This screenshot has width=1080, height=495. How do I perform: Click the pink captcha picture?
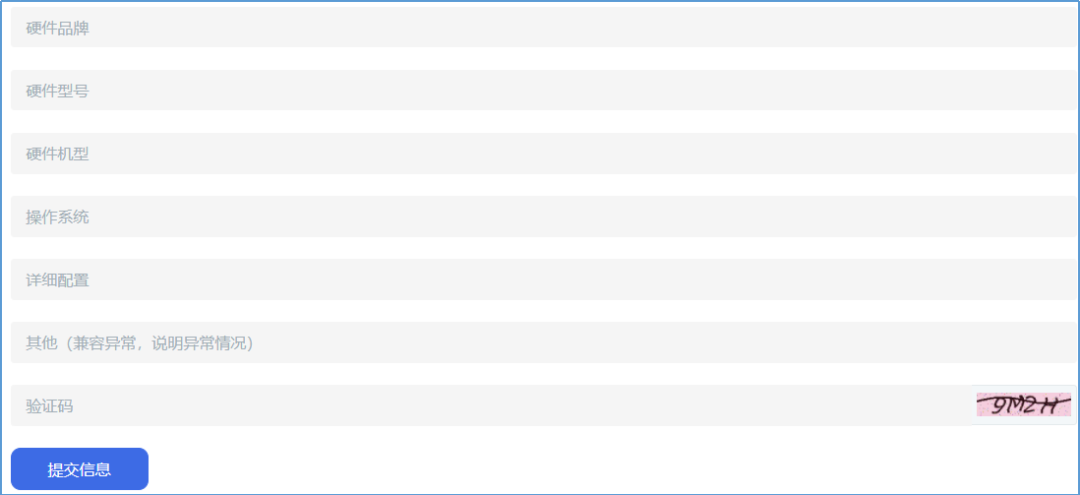(1023, 405)
